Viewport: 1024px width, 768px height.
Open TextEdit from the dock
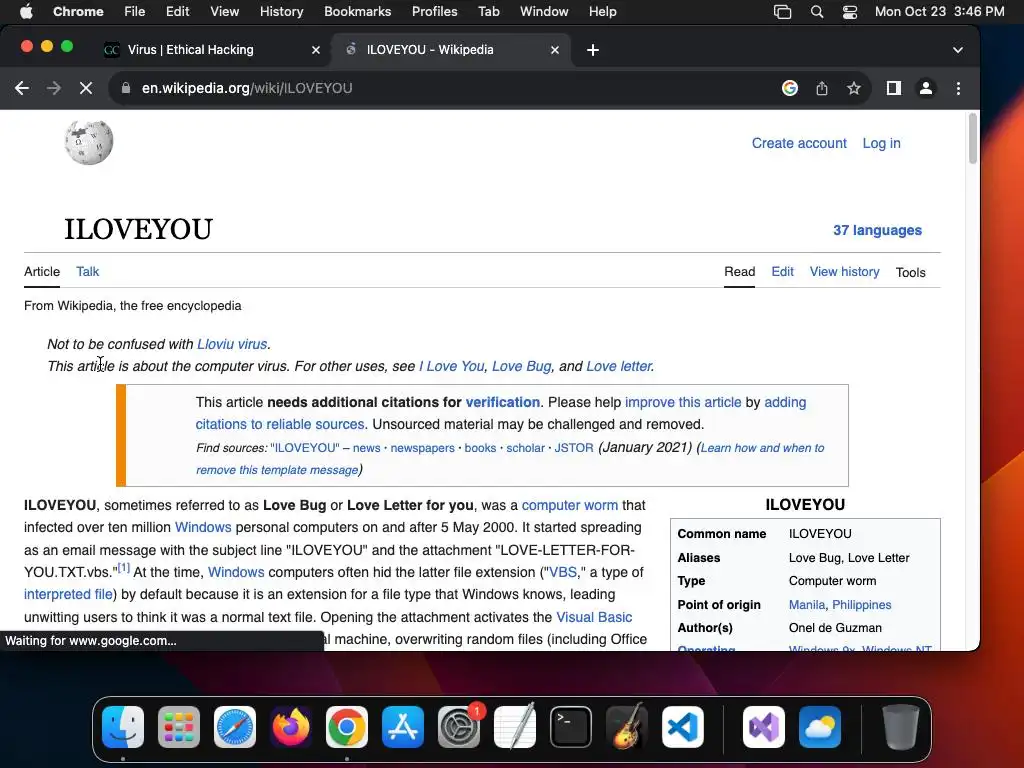point(515,727)
